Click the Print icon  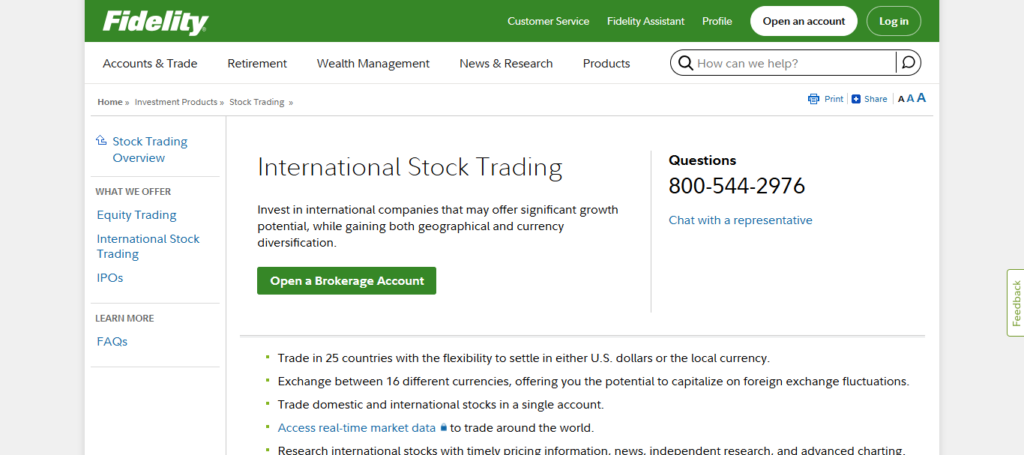pos(813,99)
